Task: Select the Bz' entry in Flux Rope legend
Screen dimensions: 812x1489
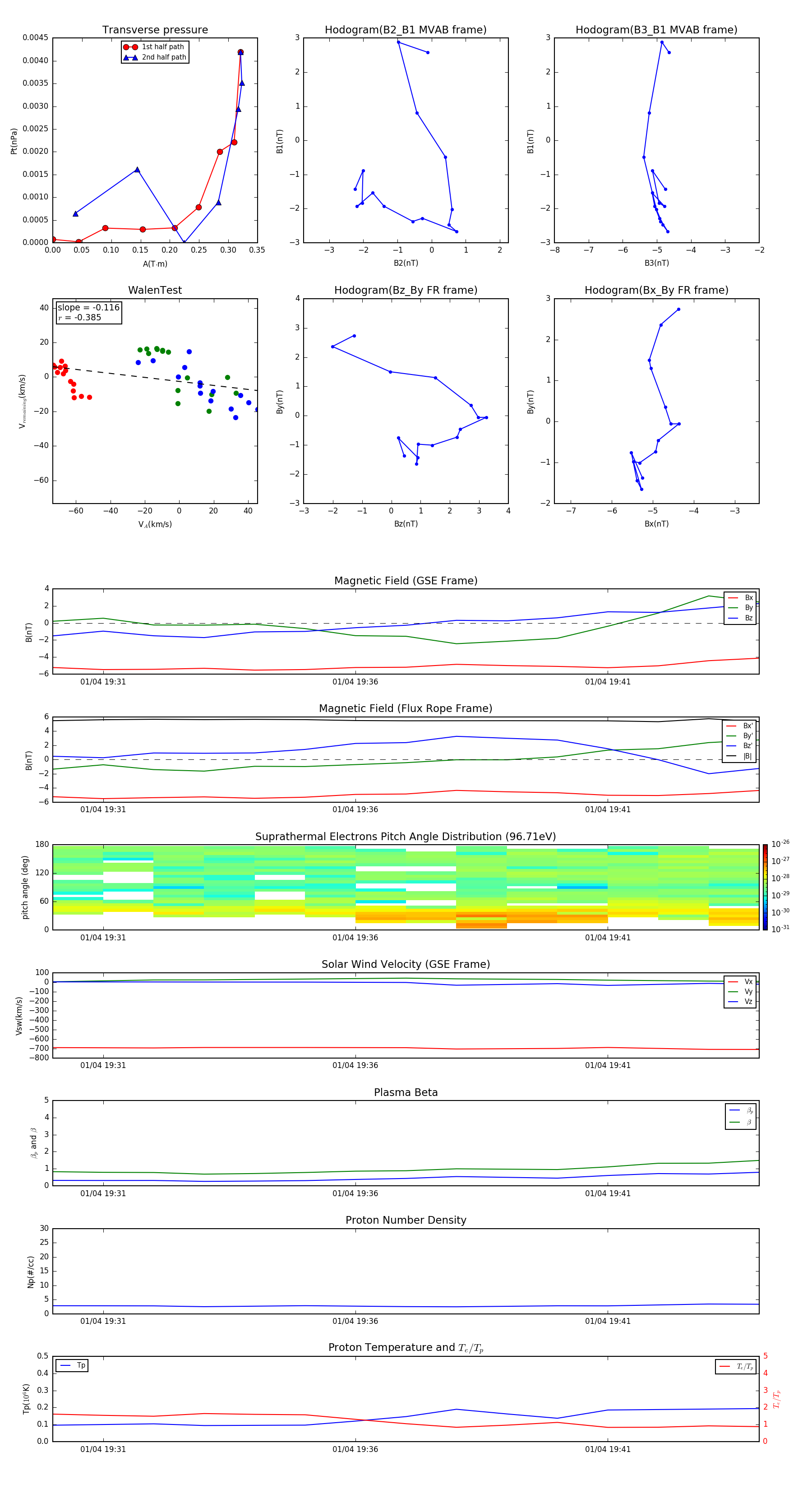Action: [x=739, y=746]
